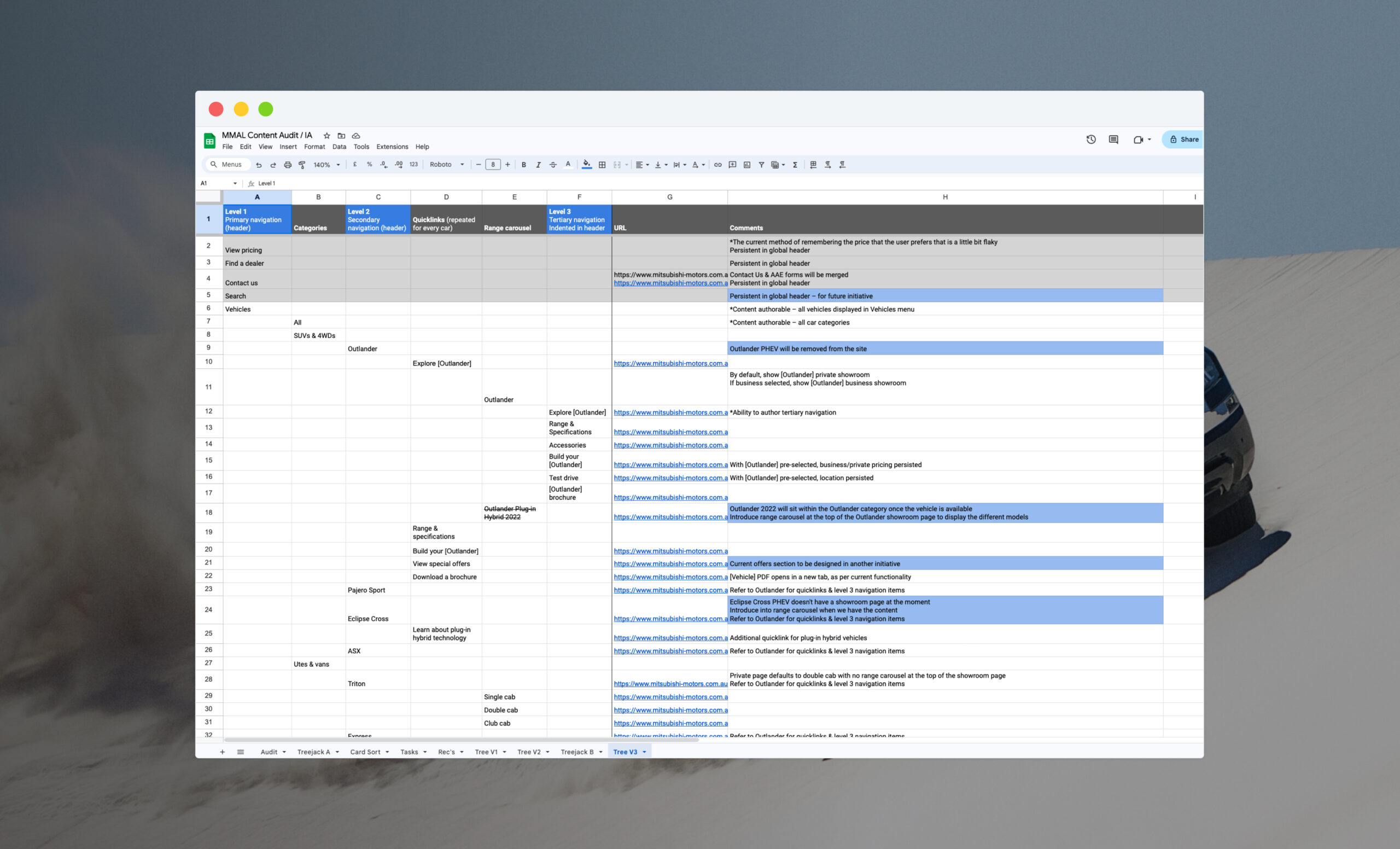
Task: Open the comments history icon
Action: [1113, 139]
